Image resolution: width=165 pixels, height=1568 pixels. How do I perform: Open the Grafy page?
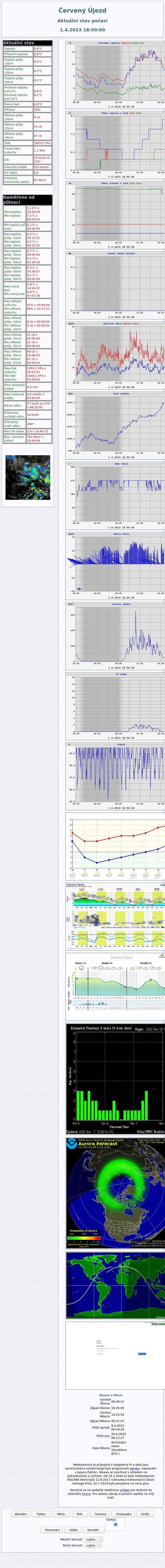point(145,1513)
